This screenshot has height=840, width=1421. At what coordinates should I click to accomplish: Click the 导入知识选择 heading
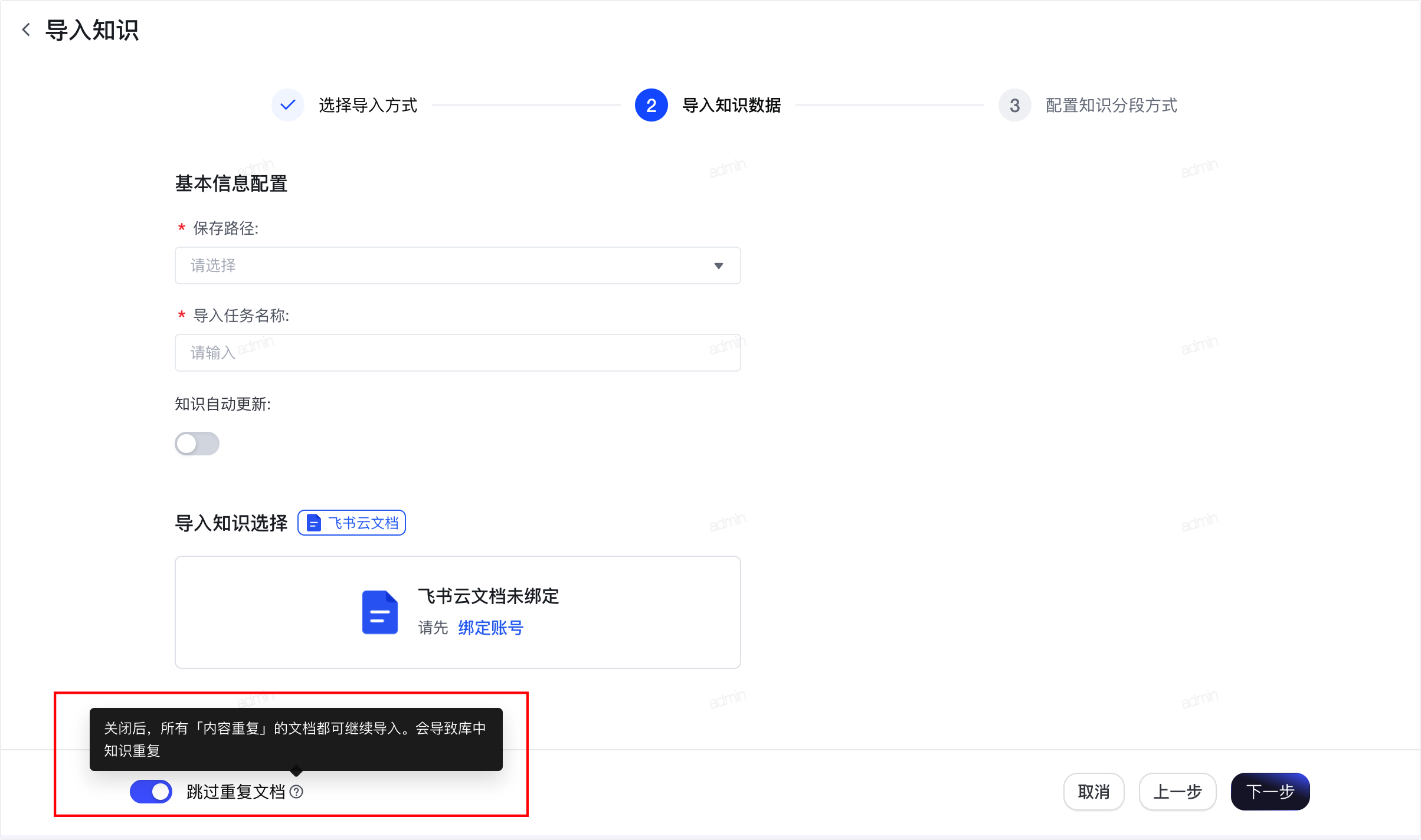[x=231, y=523]
